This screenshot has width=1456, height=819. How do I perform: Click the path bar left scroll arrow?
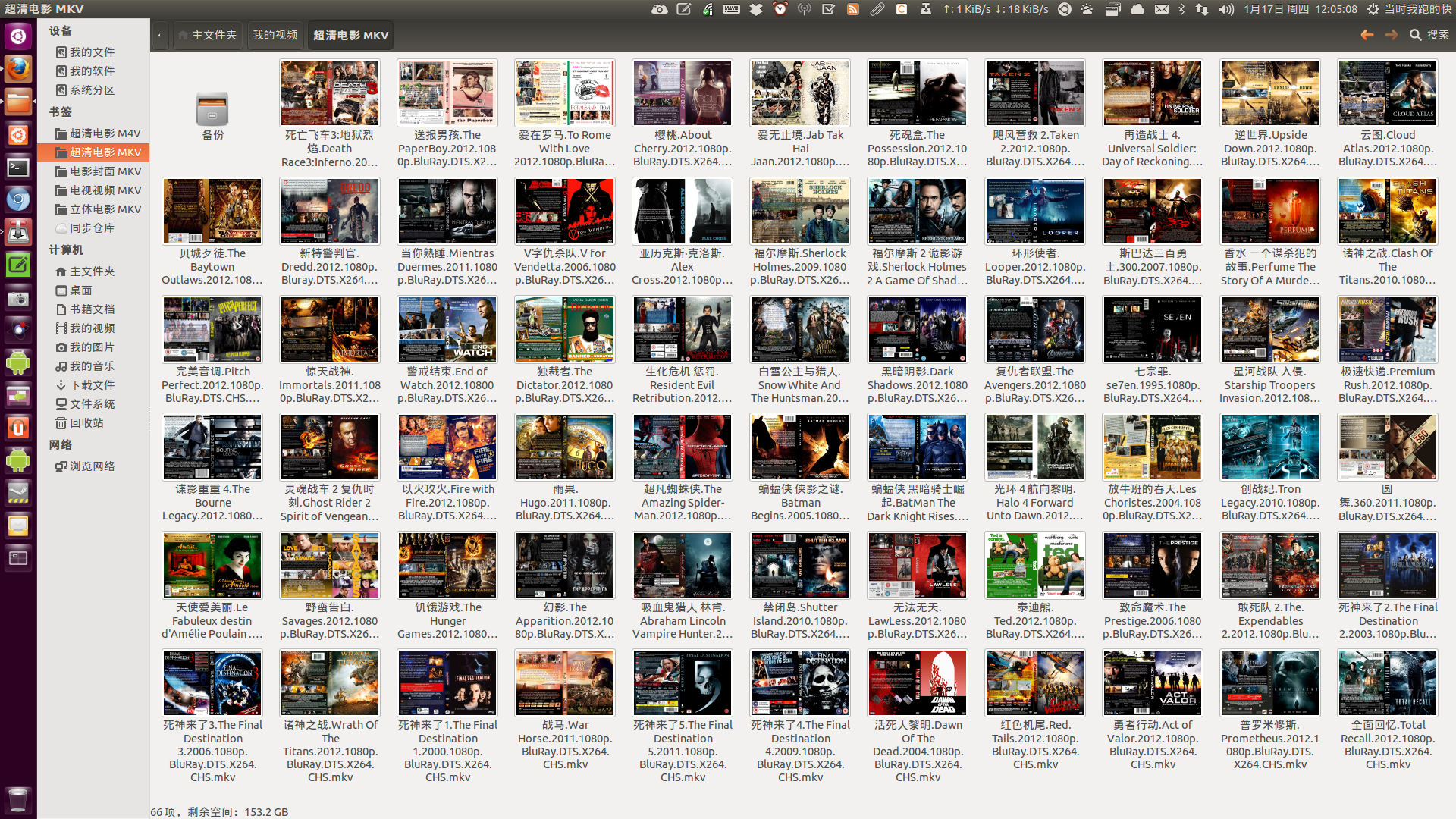click(x=159, y=35)
